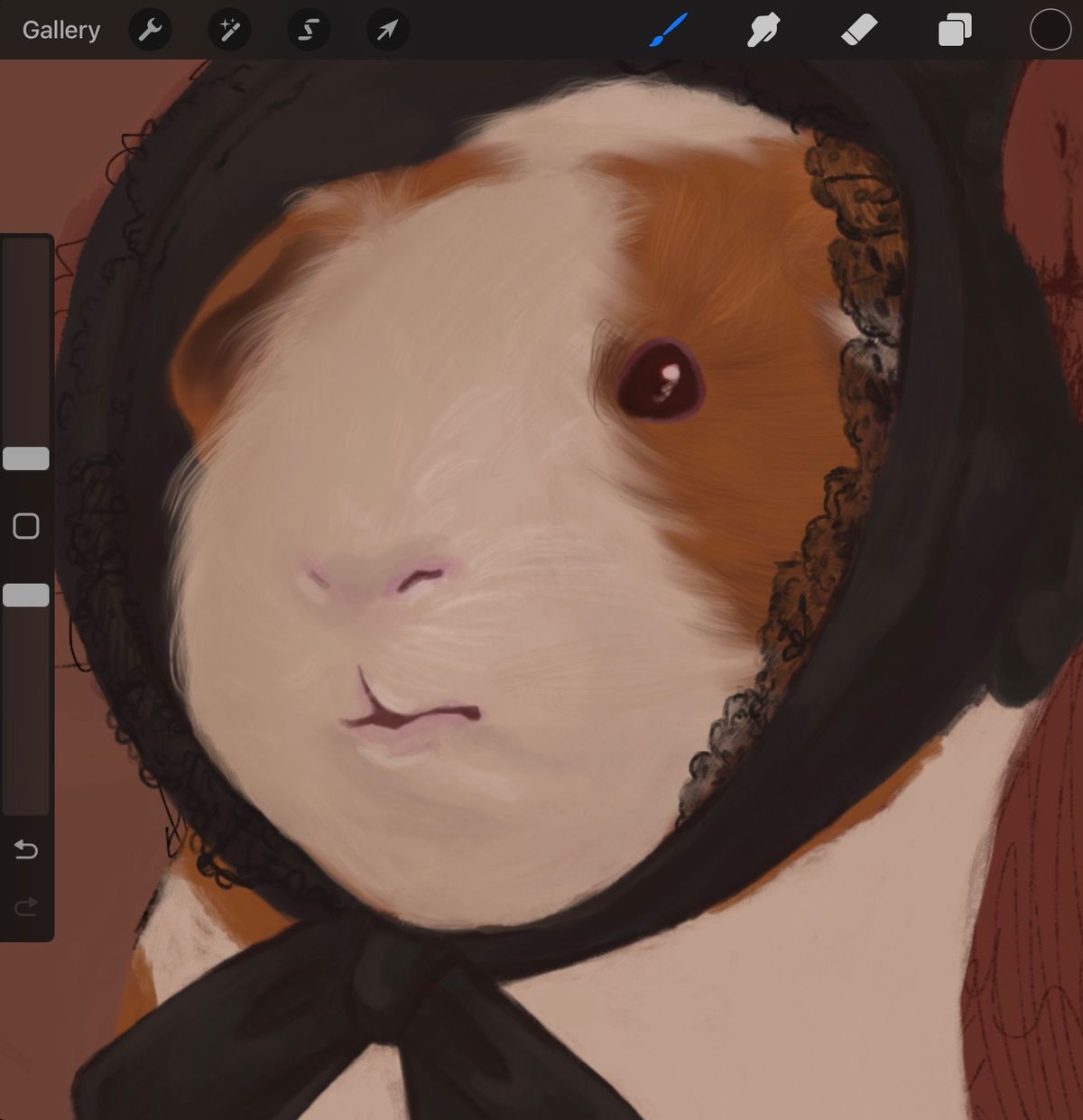Select the Smudge tool
Viewport: 1083px width, 1120px height.
pos(764,31)
